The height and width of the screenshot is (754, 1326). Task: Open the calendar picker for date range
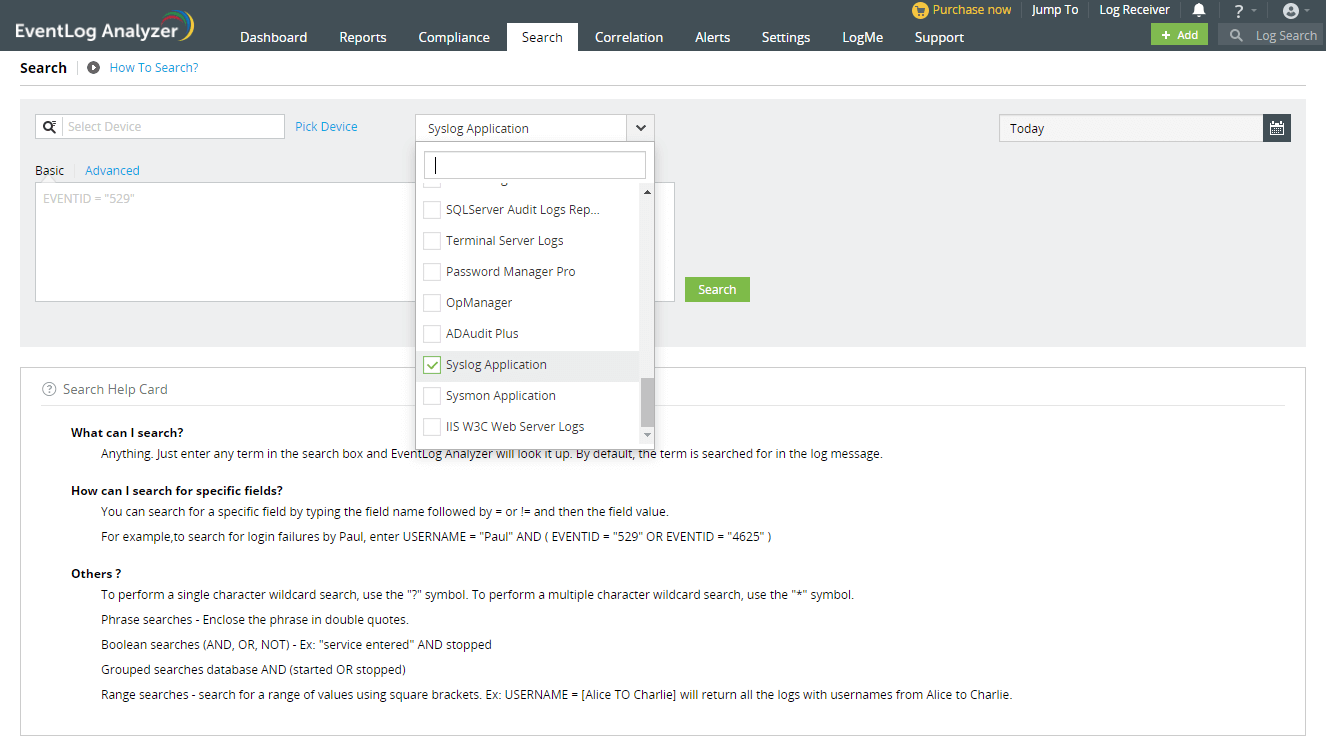click(x=1276, y=128)
